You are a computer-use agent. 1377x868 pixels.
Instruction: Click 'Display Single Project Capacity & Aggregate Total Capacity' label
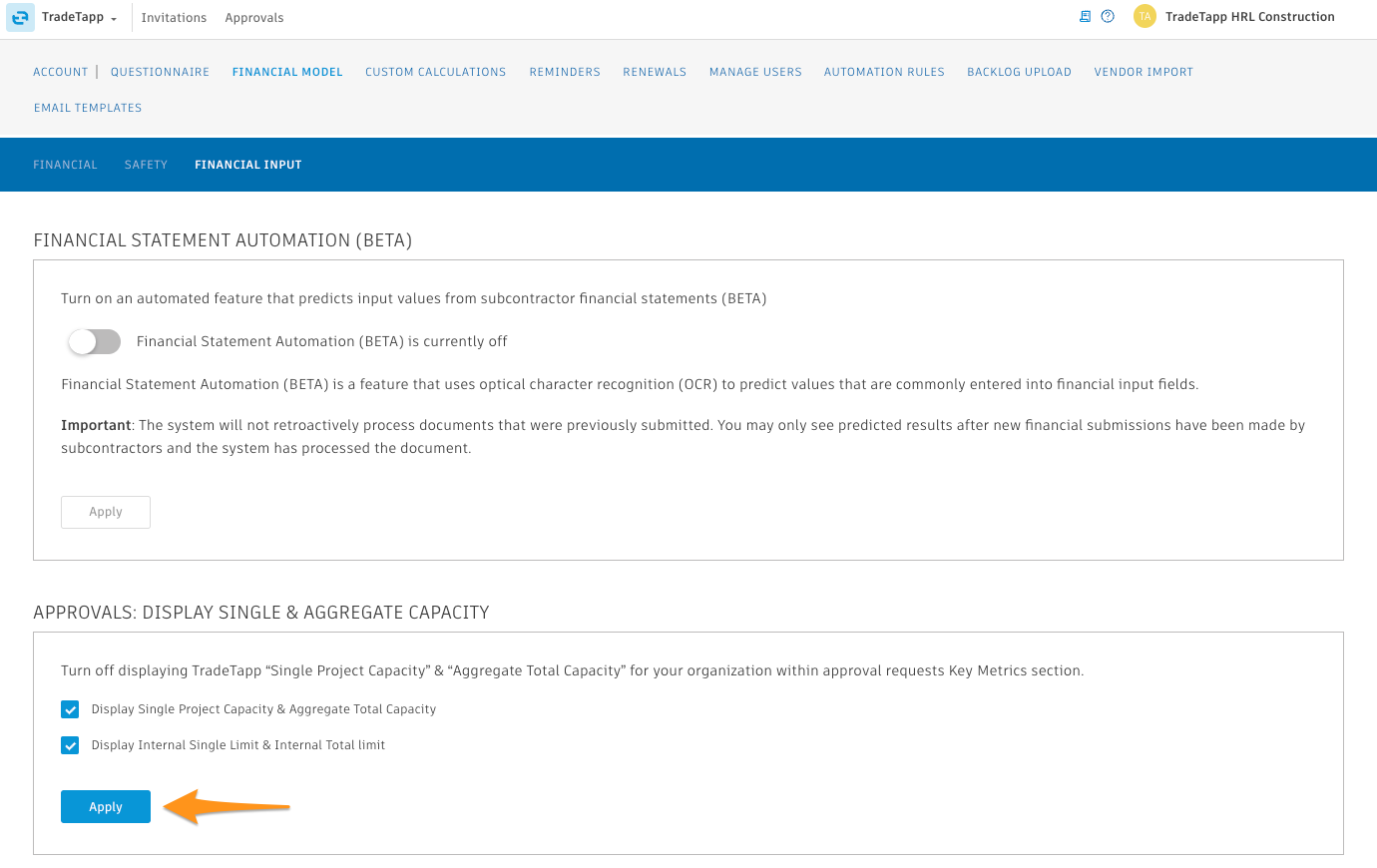(x=263, y=709)
